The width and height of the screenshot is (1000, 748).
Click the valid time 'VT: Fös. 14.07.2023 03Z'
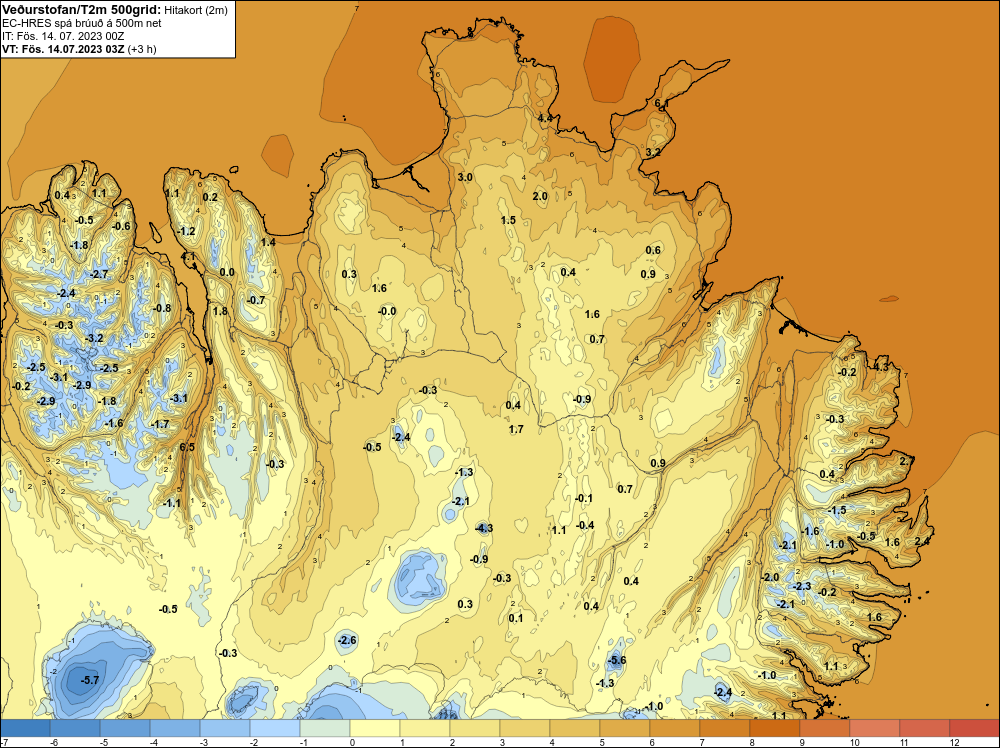click(64, 49)
